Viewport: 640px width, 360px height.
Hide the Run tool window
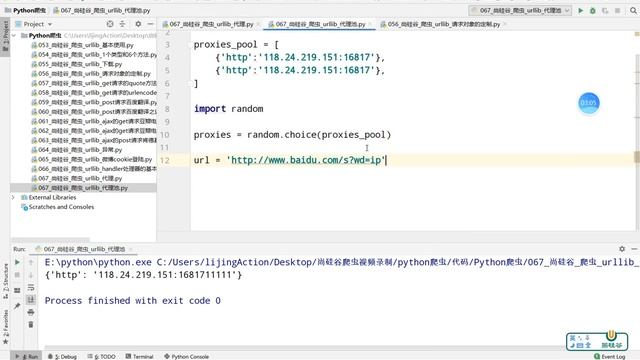[634, 249]
